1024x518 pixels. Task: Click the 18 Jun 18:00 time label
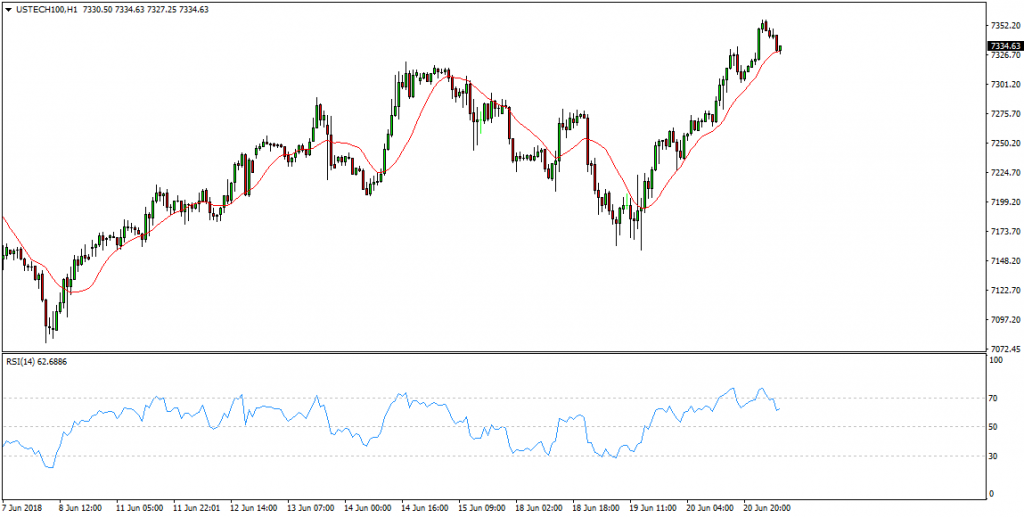(x=597, y=507)
